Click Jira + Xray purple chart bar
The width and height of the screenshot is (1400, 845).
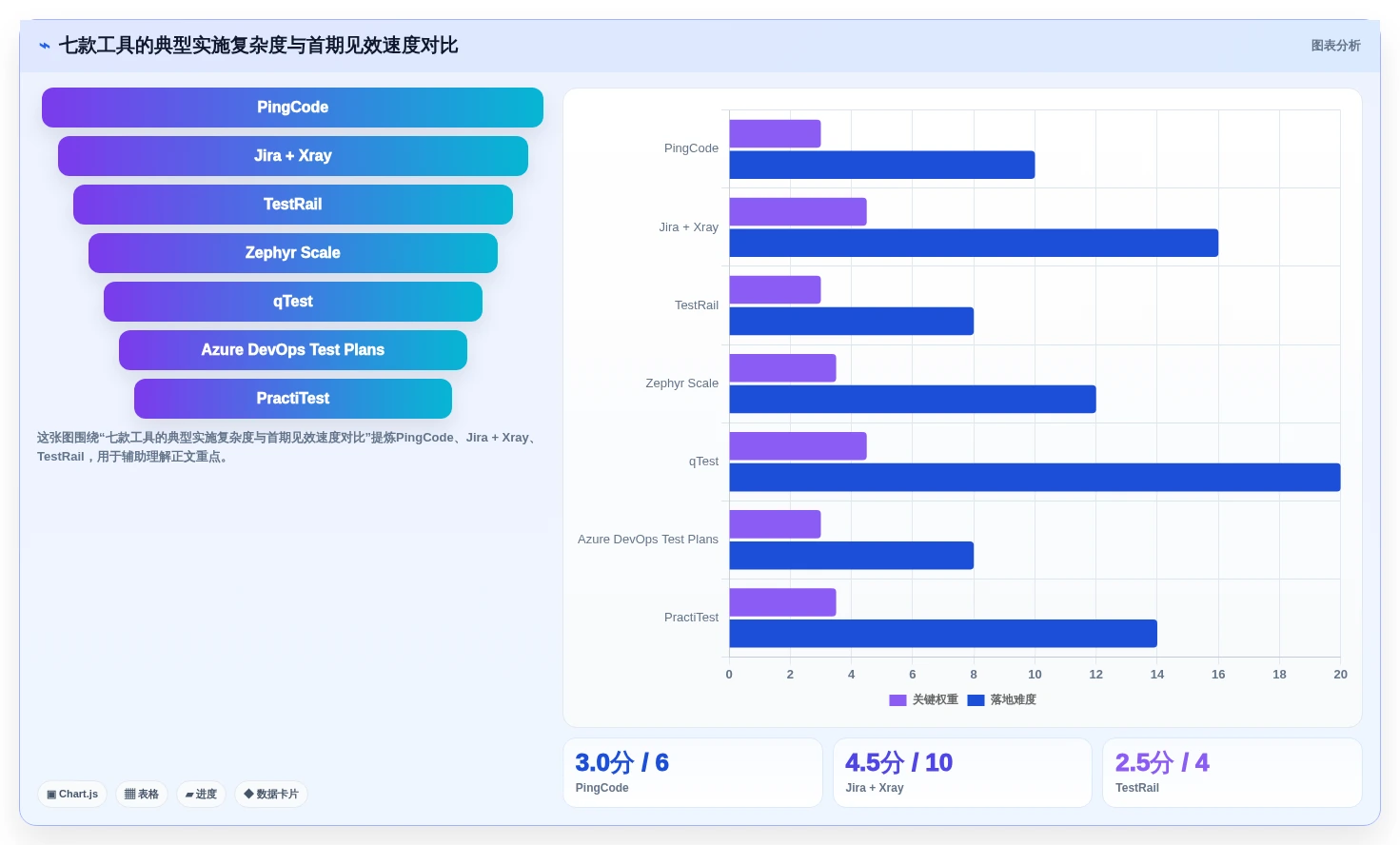point(798,212)
